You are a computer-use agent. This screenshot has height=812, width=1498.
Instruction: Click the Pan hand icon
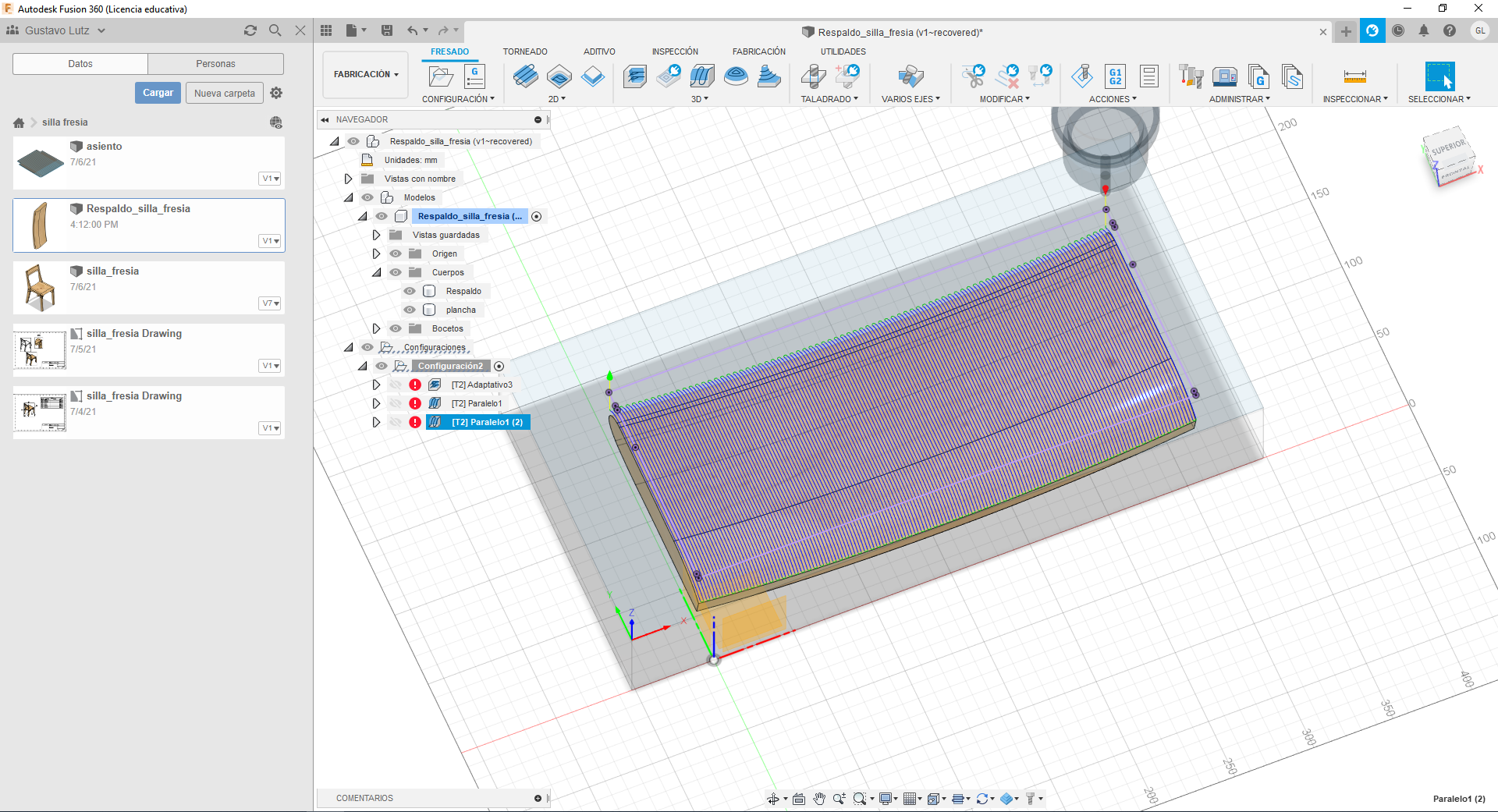[819, 799]
